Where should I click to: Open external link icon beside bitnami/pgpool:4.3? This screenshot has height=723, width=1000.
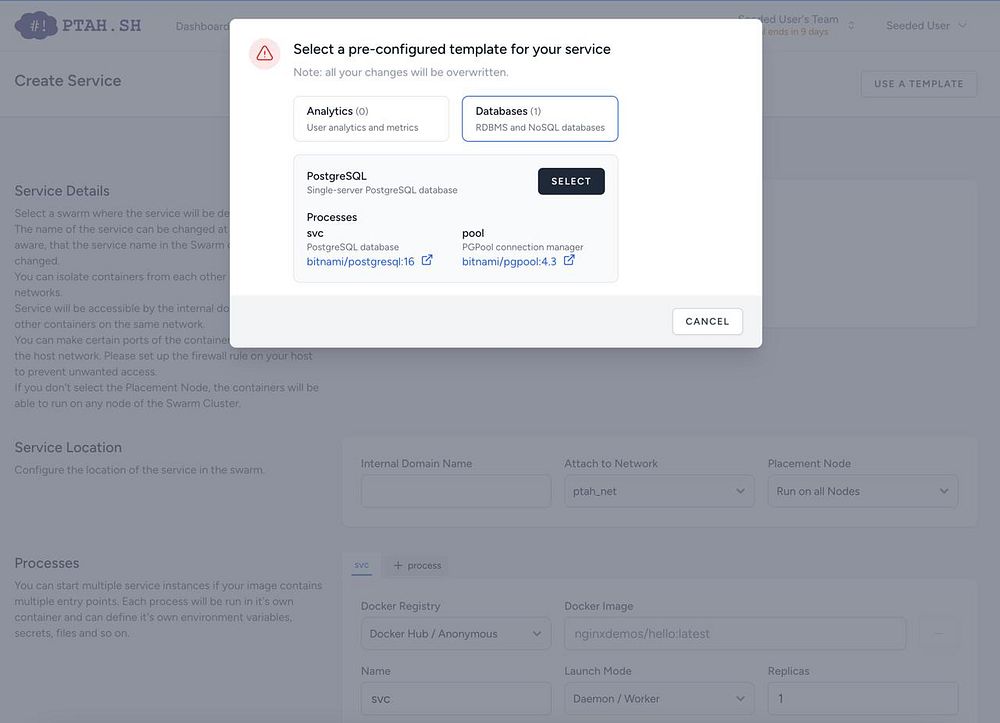[569, 261]
